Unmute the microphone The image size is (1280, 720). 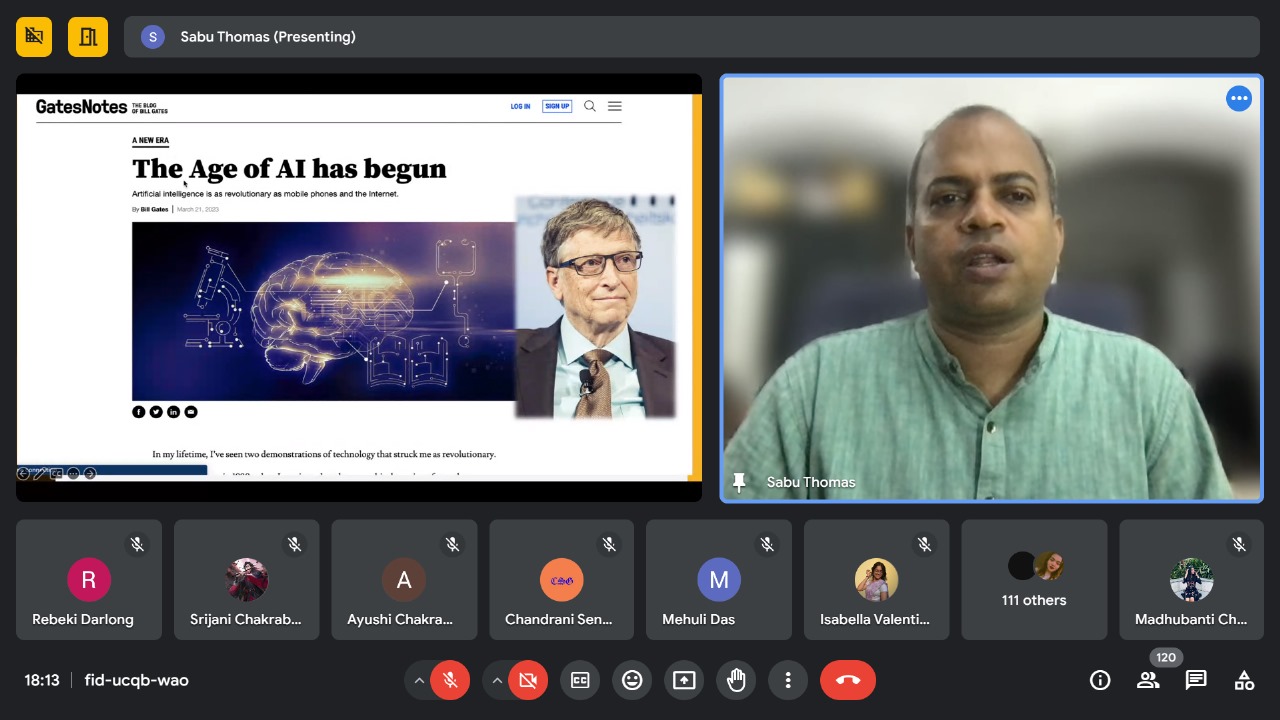click(451, 680)
